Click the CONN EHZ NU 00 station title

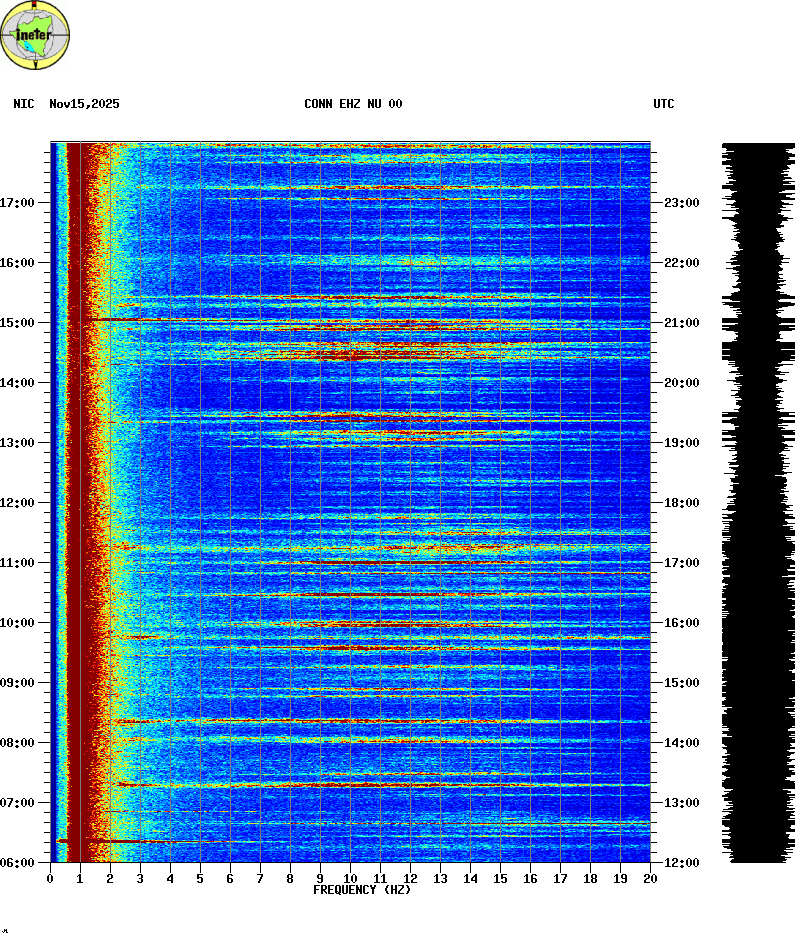(x=353, y=104)
